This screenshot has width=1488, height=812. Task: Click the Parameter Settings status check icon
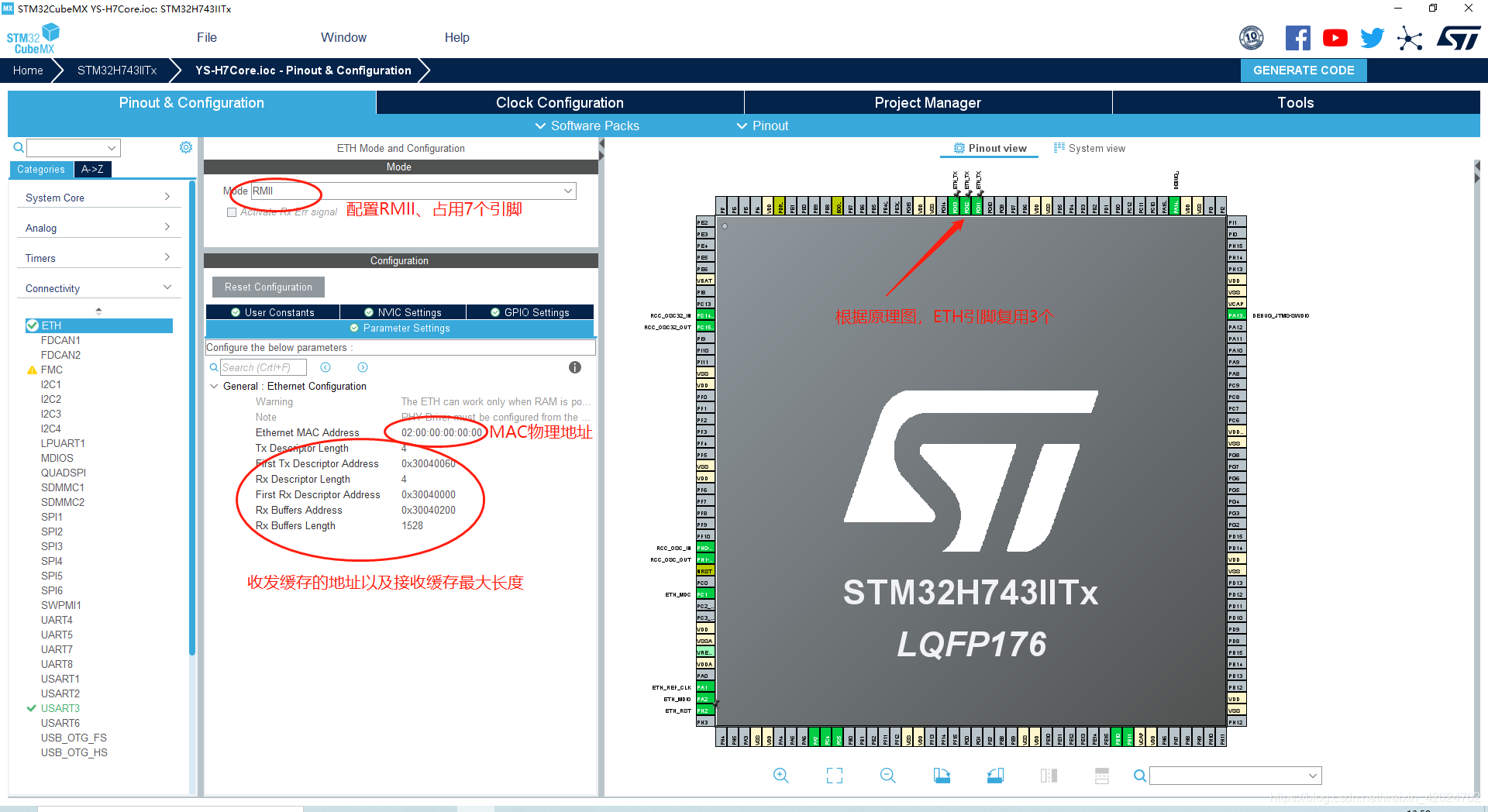354,329
